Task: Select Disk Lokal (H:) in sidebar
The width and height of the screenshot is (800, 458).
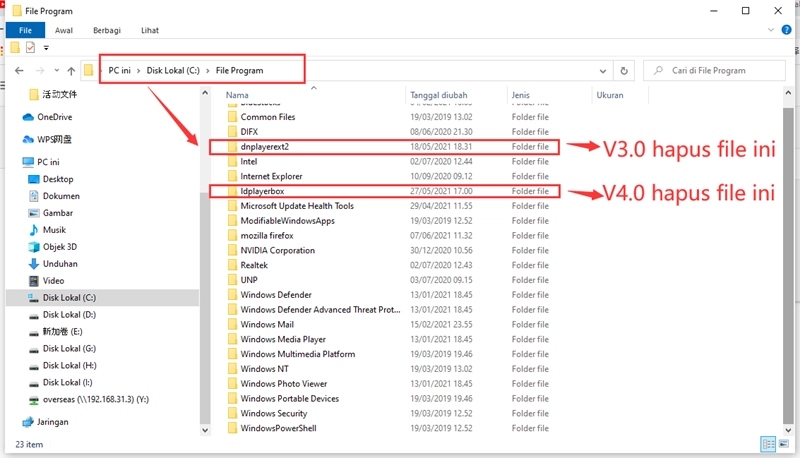Action: [62, 365]
